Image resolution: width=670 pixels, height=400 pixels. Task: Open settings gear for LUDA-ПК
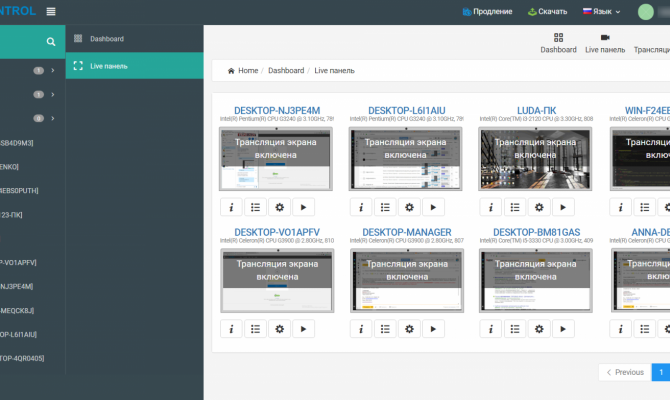(x=539, y=207)
